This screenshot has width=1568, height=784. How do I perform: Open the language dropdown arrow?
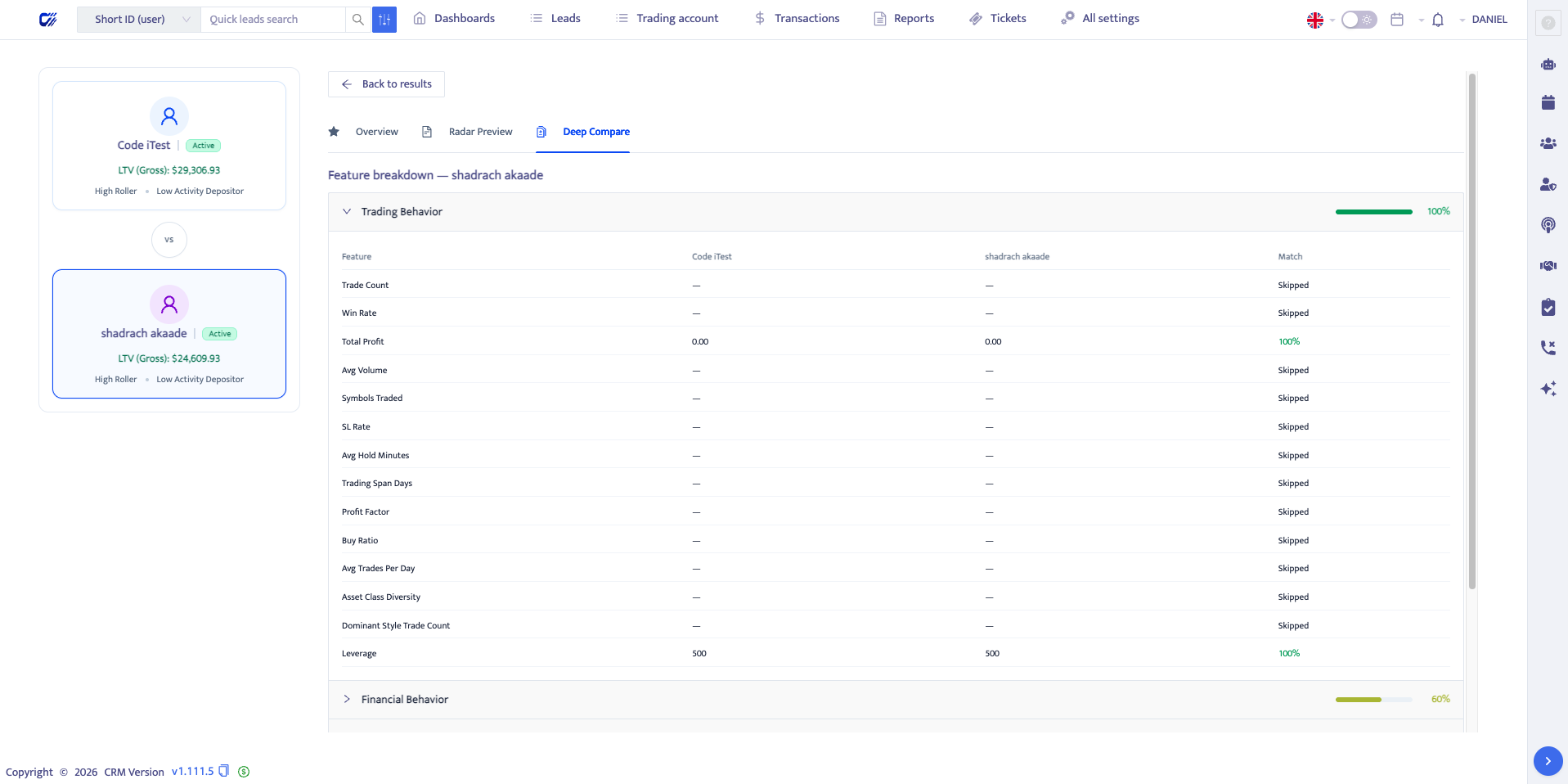pyautogui.click(x=1332, y=20)
